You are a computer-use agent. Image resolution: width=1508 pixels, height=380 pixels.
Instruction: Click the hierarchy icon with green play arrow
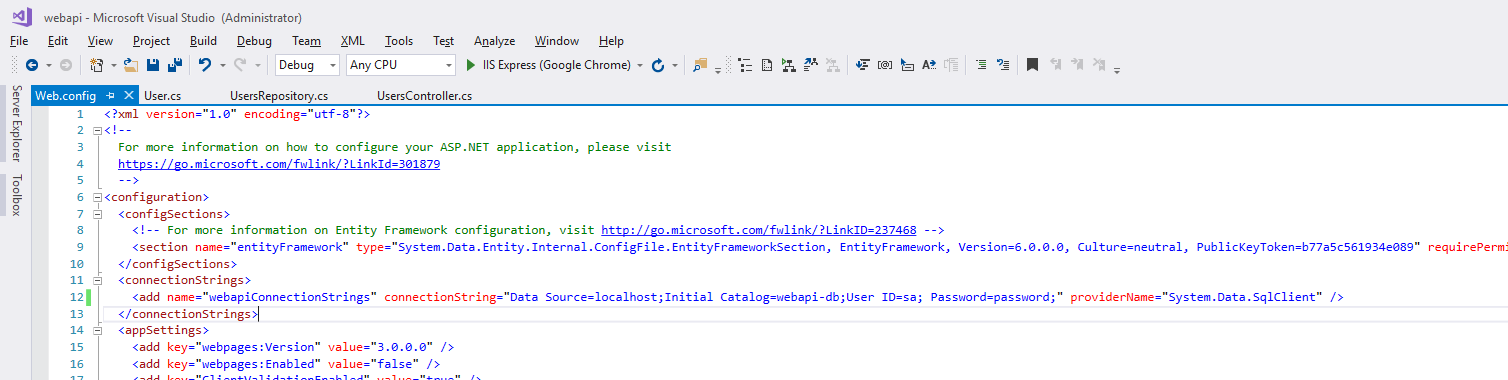tap(789, 65)
